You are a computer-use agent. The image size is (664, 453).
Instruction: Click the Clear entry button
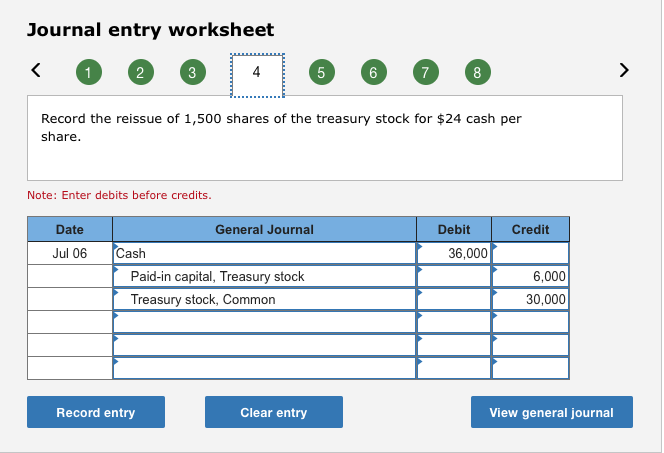tap(274, 412)
